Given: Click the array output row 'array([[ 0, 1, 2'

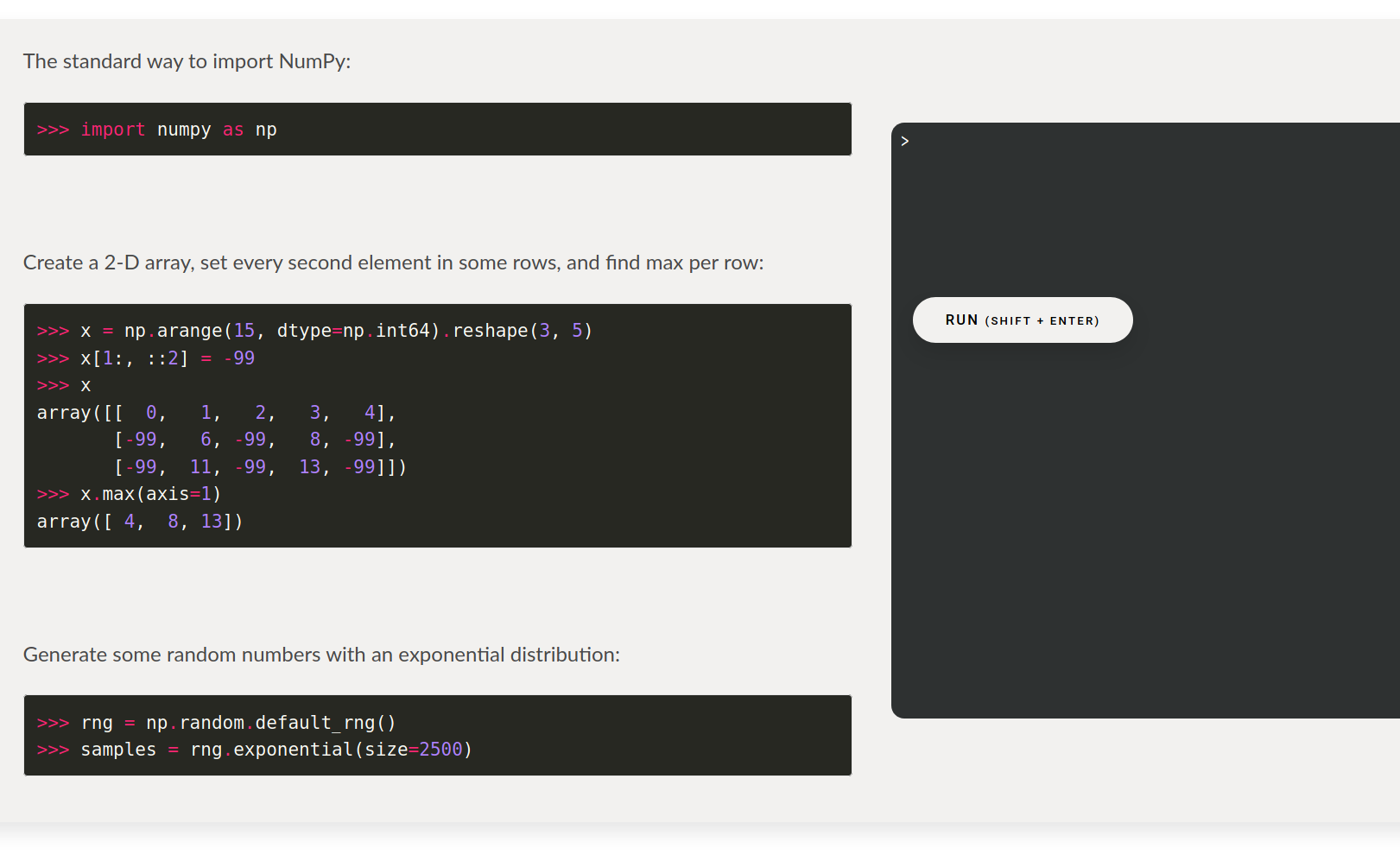Looking at the screenshot, I should tap(216, 413).
